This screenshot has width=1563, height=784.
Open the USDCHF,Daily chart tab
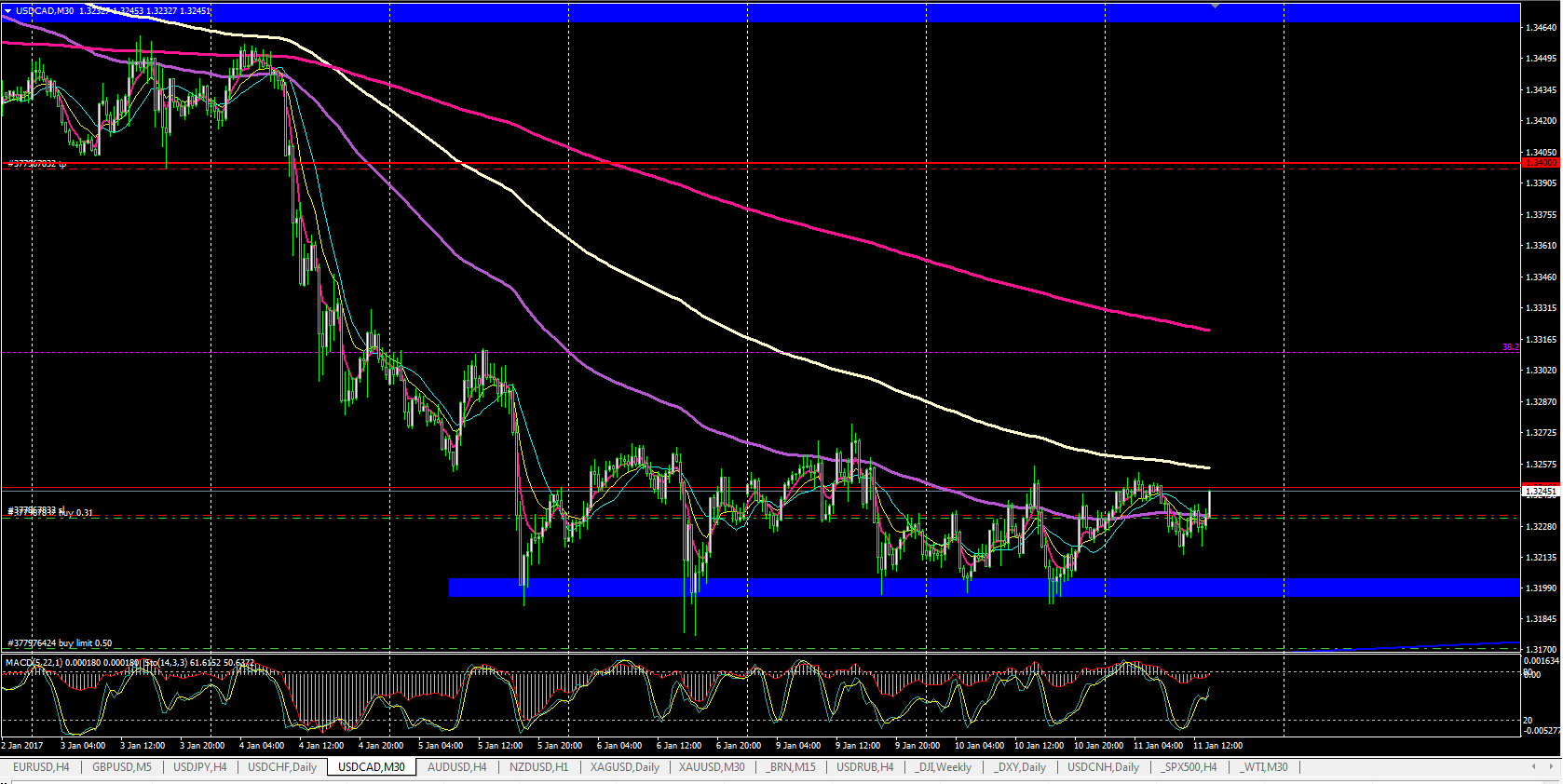[x=282, y=767]
